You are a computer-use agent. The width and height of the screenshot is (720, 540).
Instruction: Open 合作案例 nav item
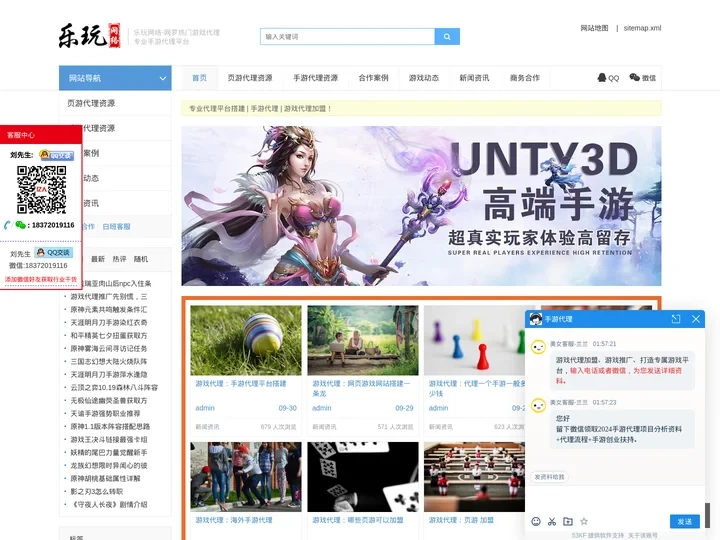tap(373, 78)
